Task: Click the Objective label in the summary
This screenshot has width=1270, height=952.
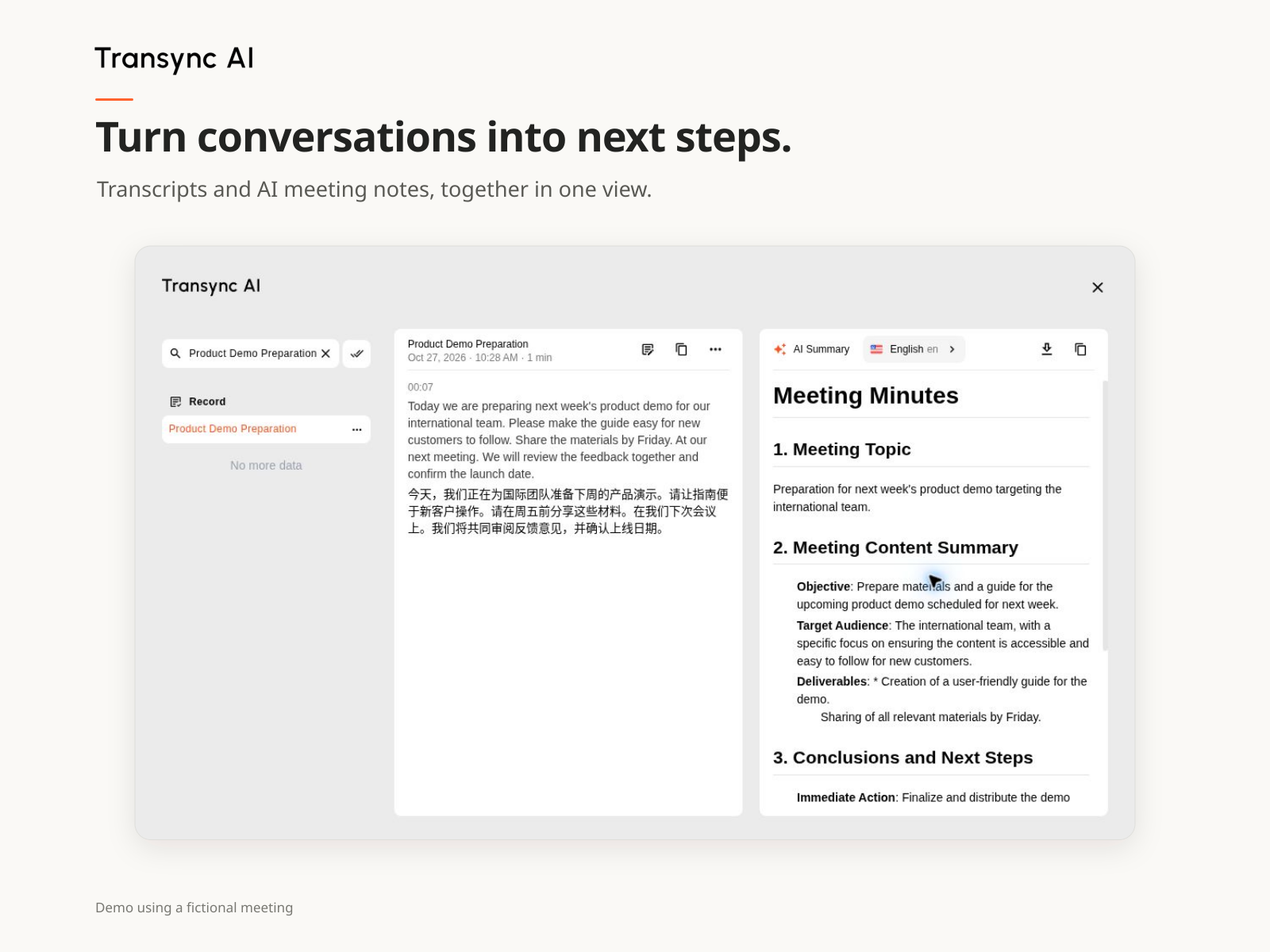Action: click(823, 587)
